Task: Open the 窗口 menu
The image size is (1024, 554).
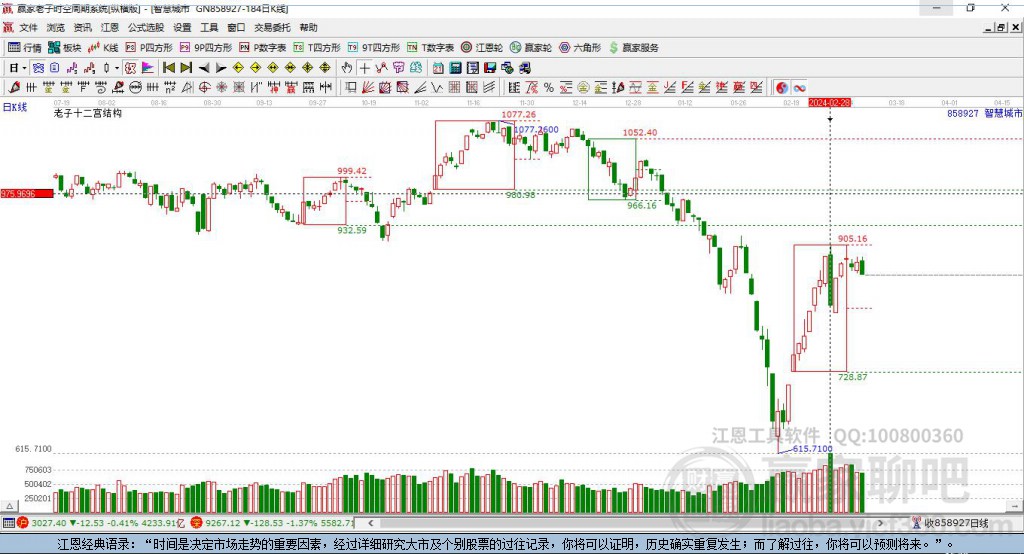Action: pos(236,27)
